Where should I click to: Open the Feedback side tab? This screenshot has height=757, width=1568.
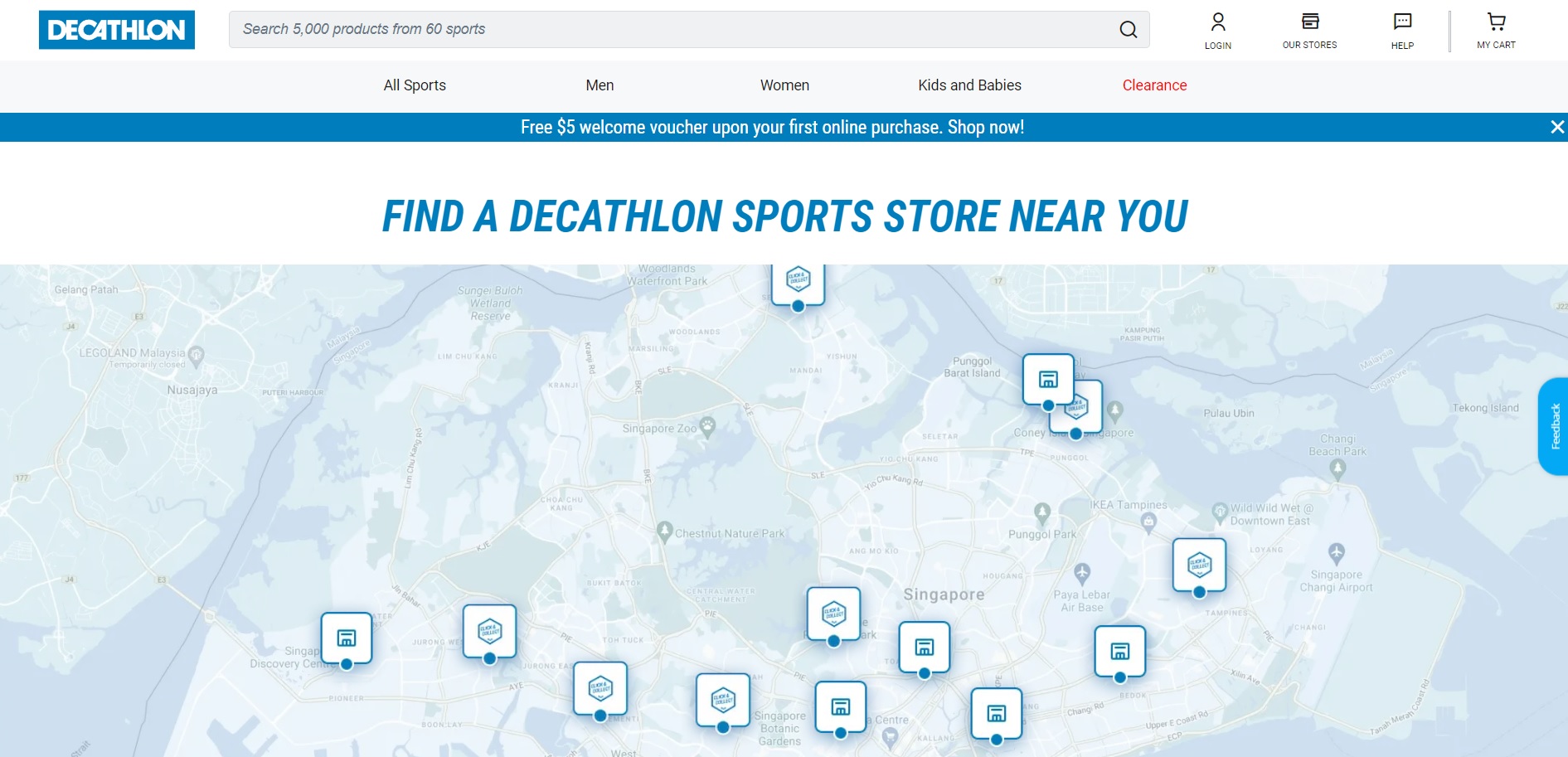[1554, 426]
